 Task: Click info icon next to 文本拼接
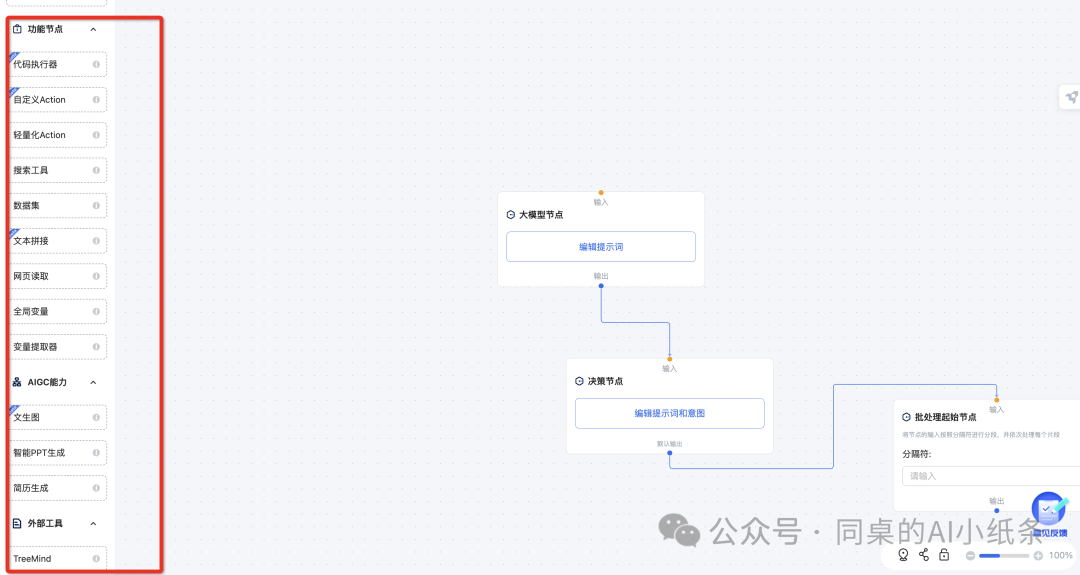(x=96, y=241)
